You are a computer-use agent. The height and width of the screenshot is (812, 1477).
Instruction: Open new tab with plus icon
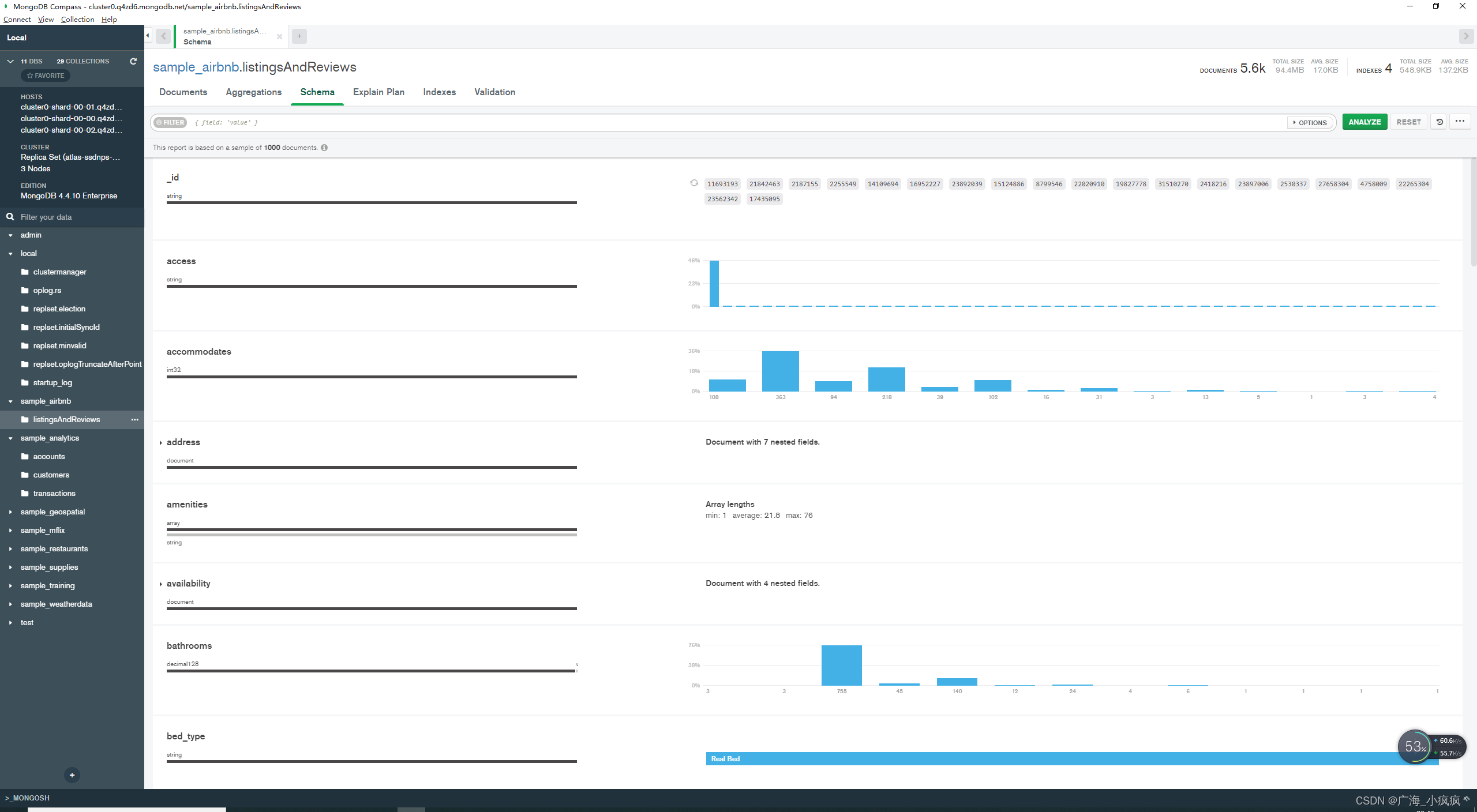click(x=299, y=36)
